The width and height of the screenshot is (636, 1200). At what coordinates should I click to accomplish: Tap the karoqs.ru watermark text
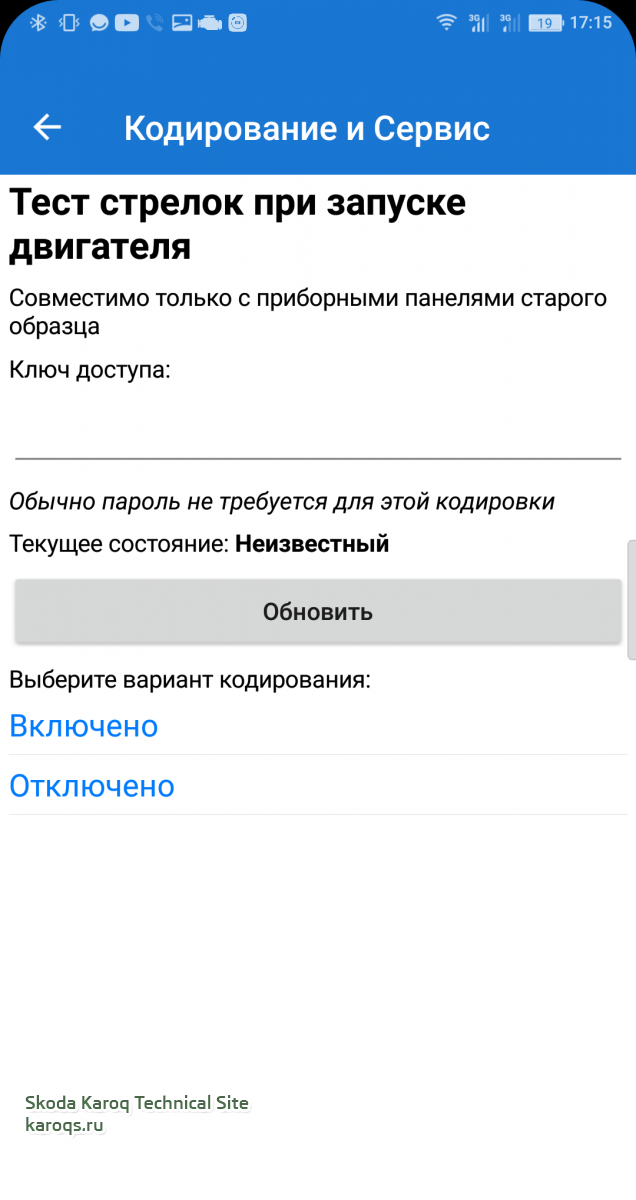[65, 1125]
